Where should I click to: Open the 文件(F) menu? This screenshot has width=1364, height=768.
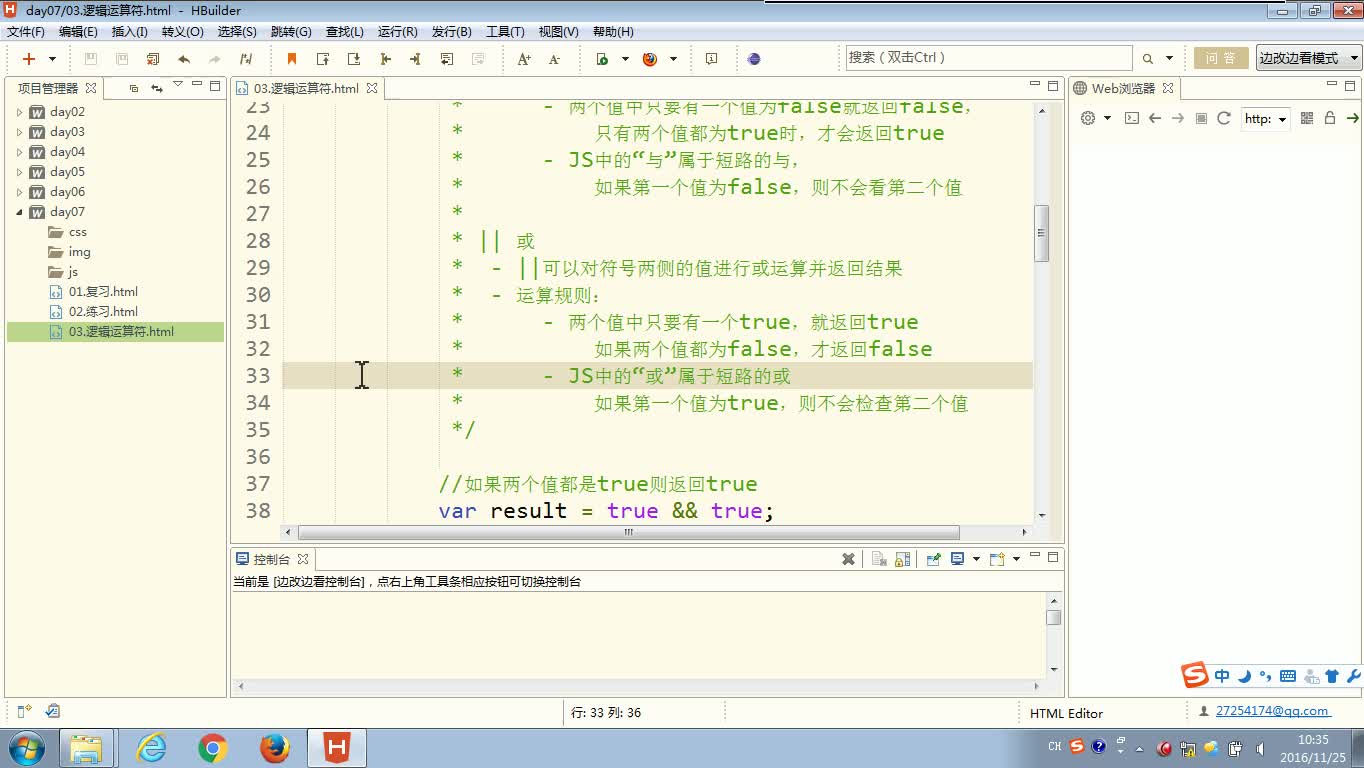click(x=26, y=32)
